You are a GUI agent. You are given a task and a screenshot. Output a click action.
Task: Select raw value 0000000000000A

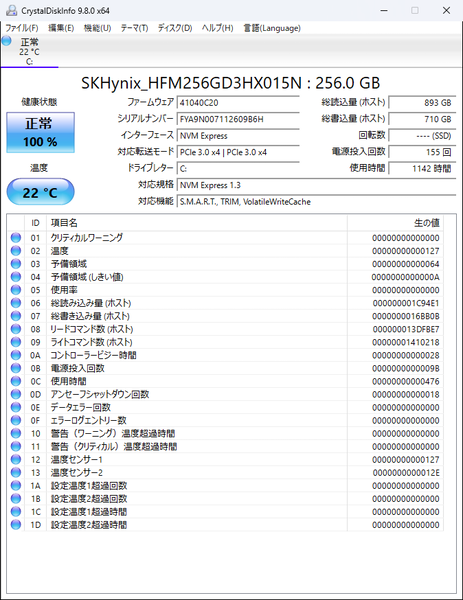pos(406,277)
